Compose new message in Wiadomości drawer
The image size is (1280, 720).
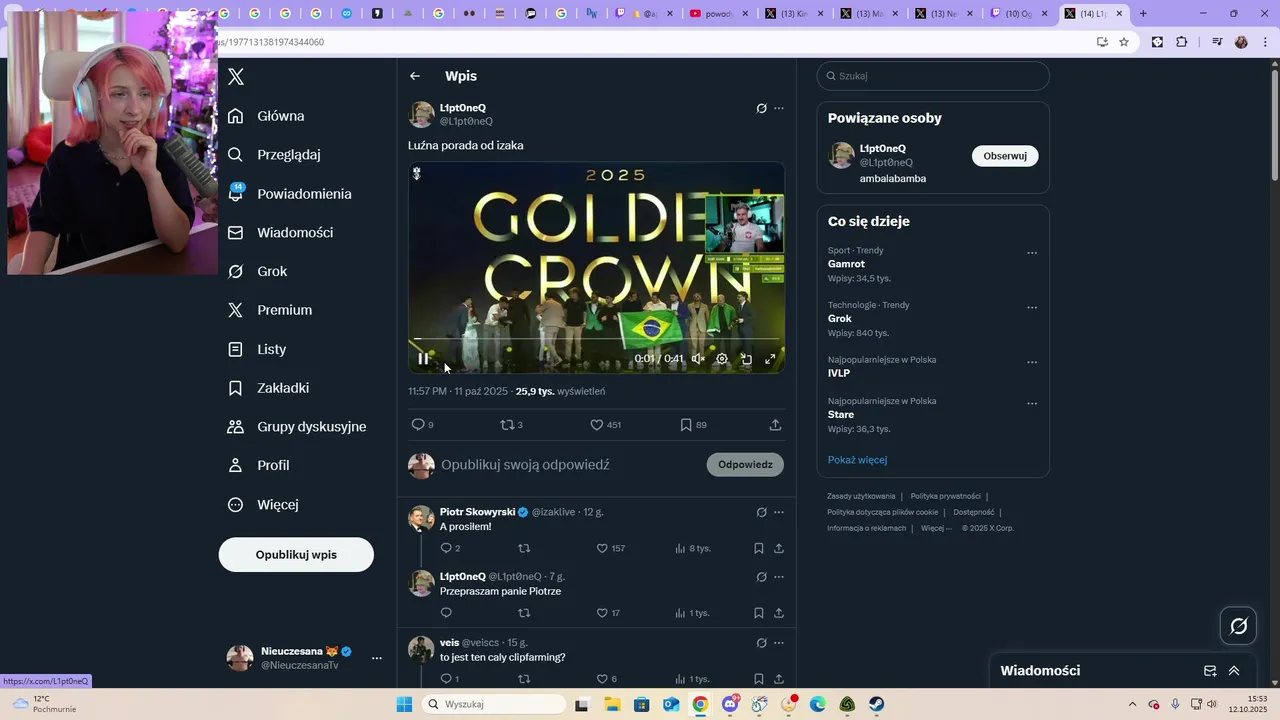(x=1210, y=671)
